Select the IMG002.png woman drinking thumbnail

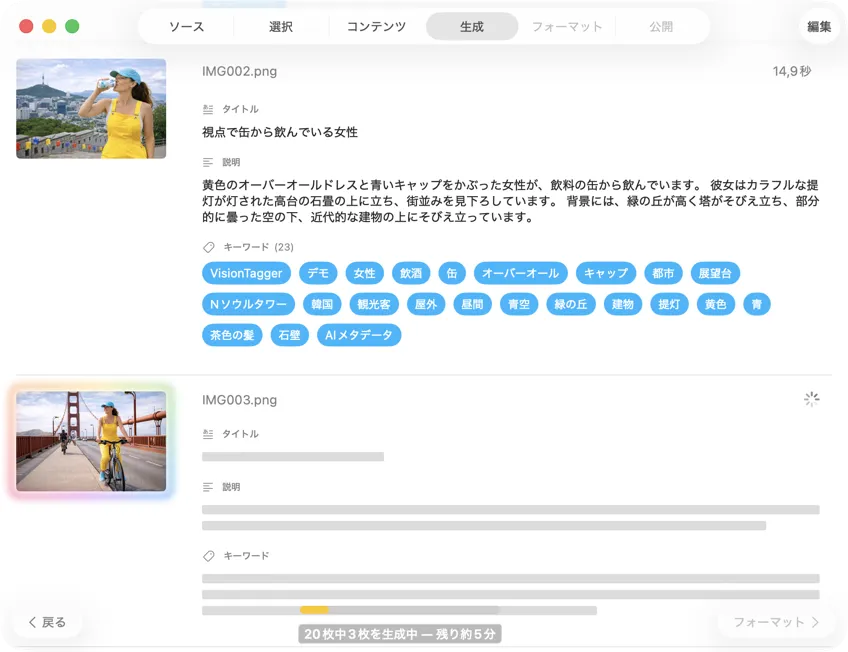coord(91,108)
